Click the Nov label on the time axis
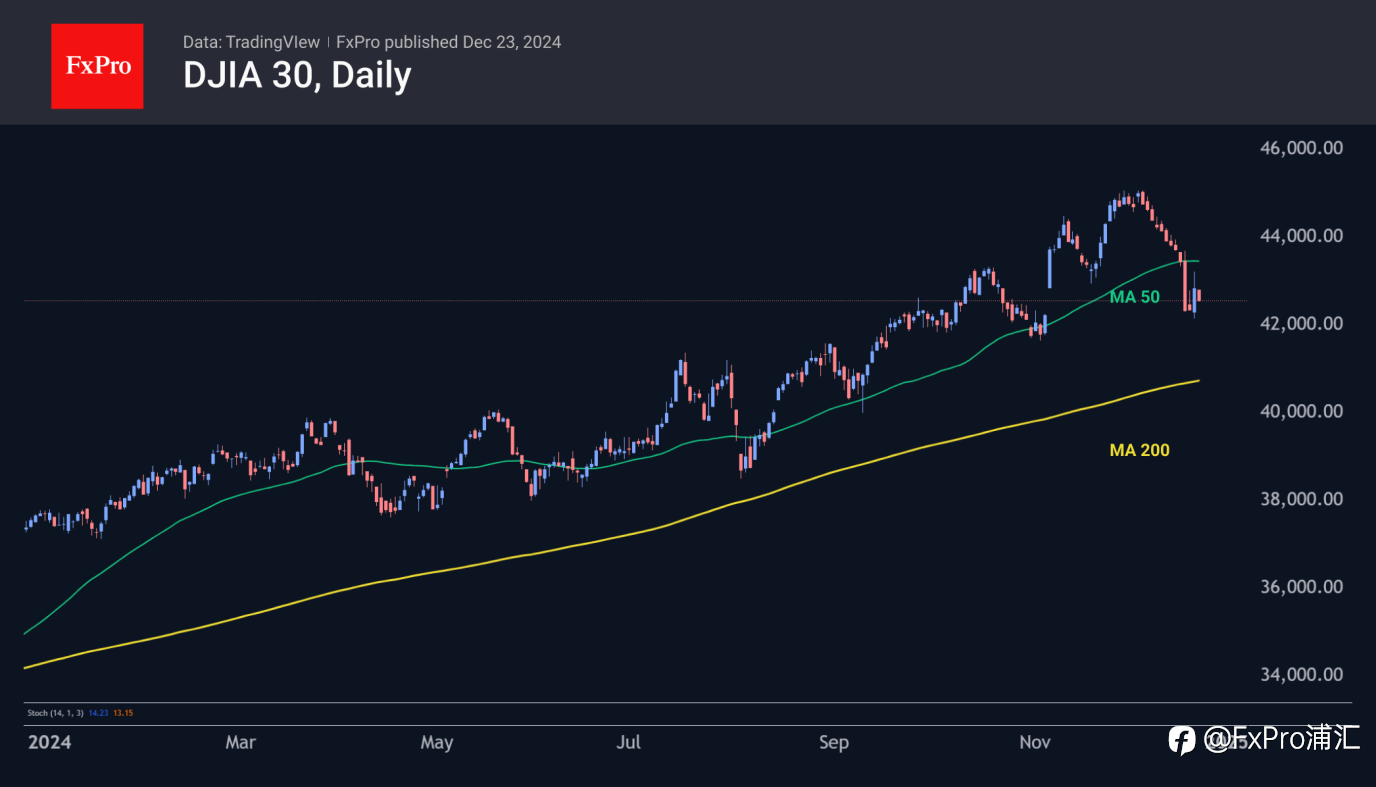This screenshot has height=787, width=1376. click(x=1035, y=742)
